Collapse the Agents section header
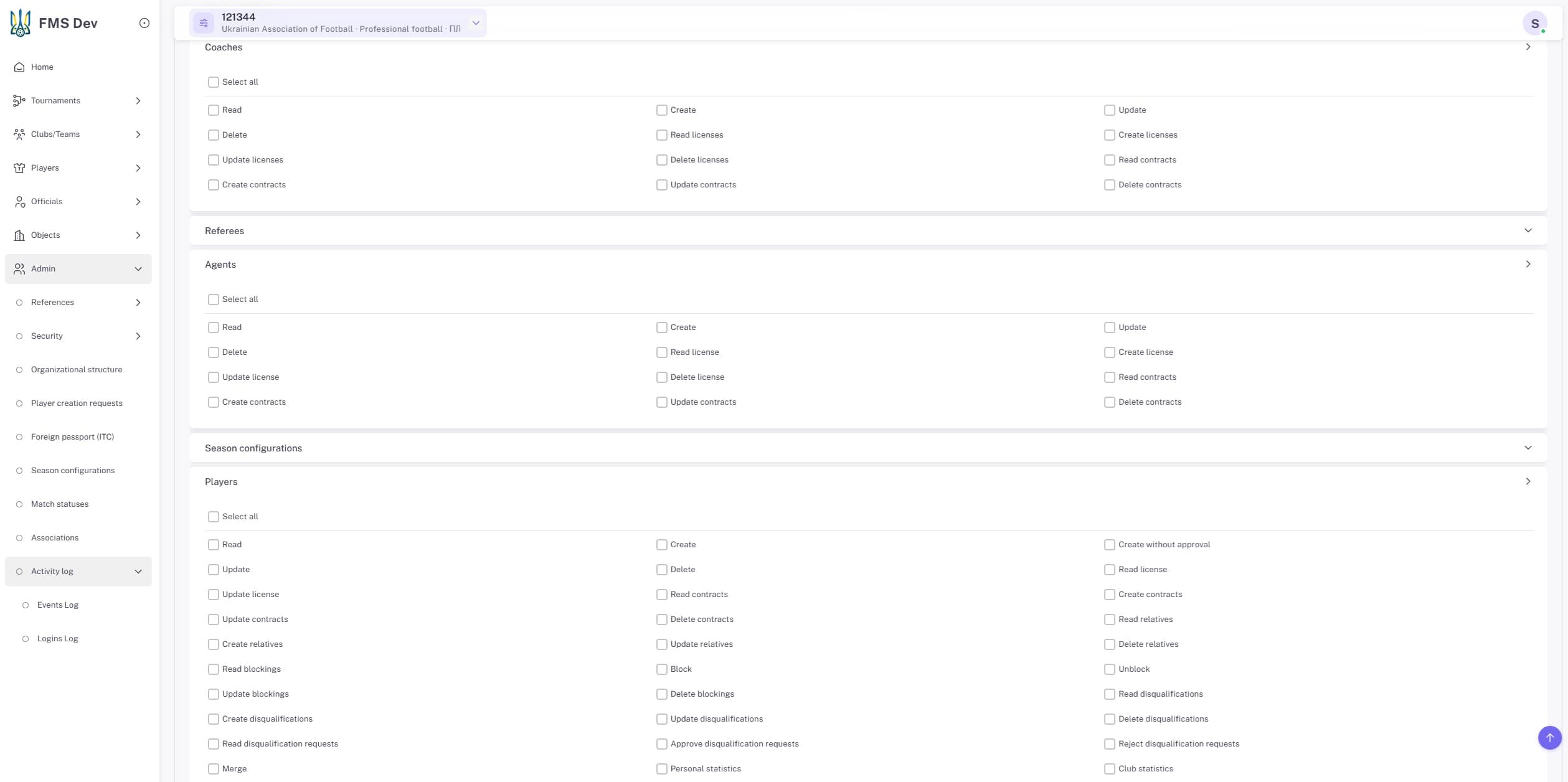Screen dimensions: 1568x782 point(868,265)
